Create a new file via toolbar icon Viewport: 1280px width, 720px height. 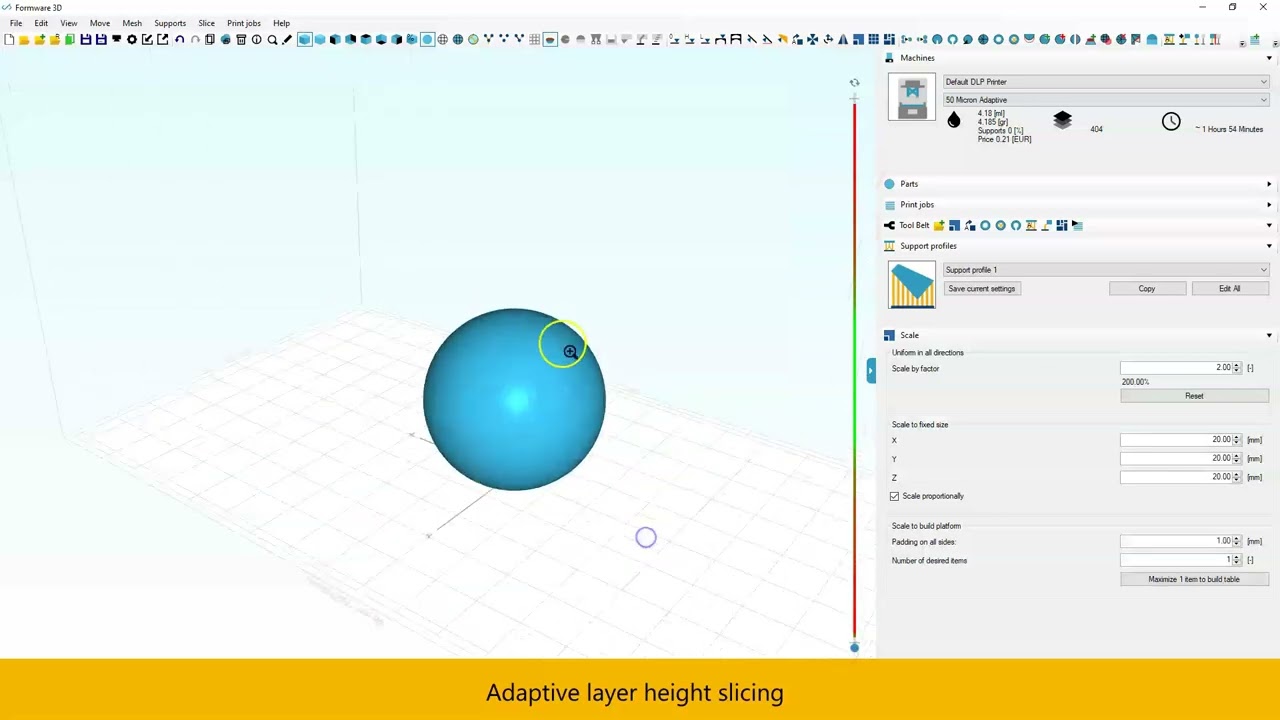[9, 39]
